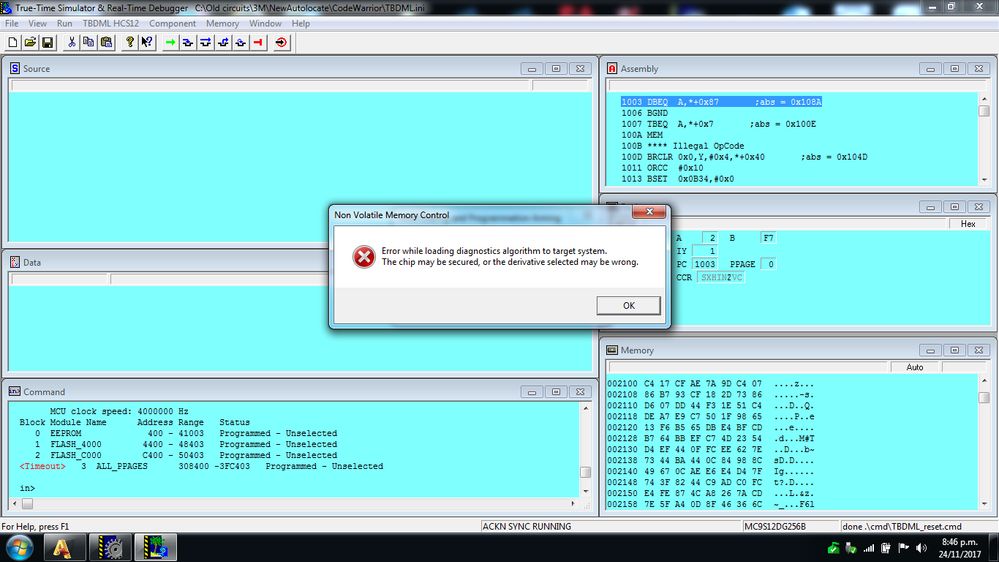
Task: Click the Save toolbar icon
Action: pos(47,43)
